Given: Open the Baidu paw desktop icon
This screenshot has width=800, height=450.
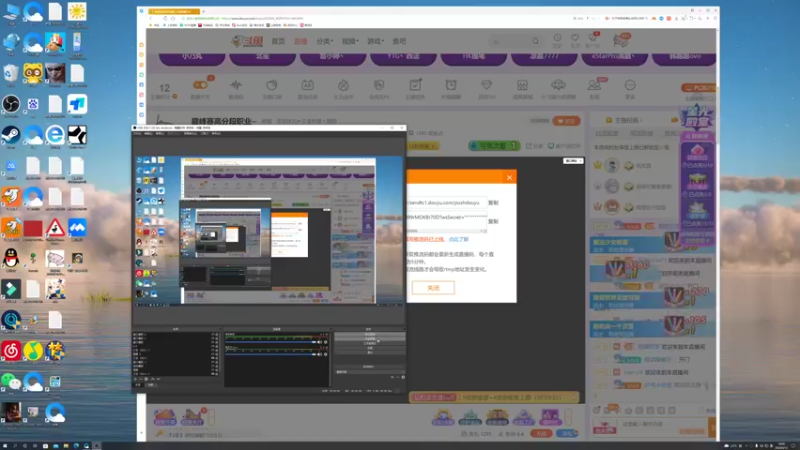Looking at the screenshot, I should coord(33,105).
